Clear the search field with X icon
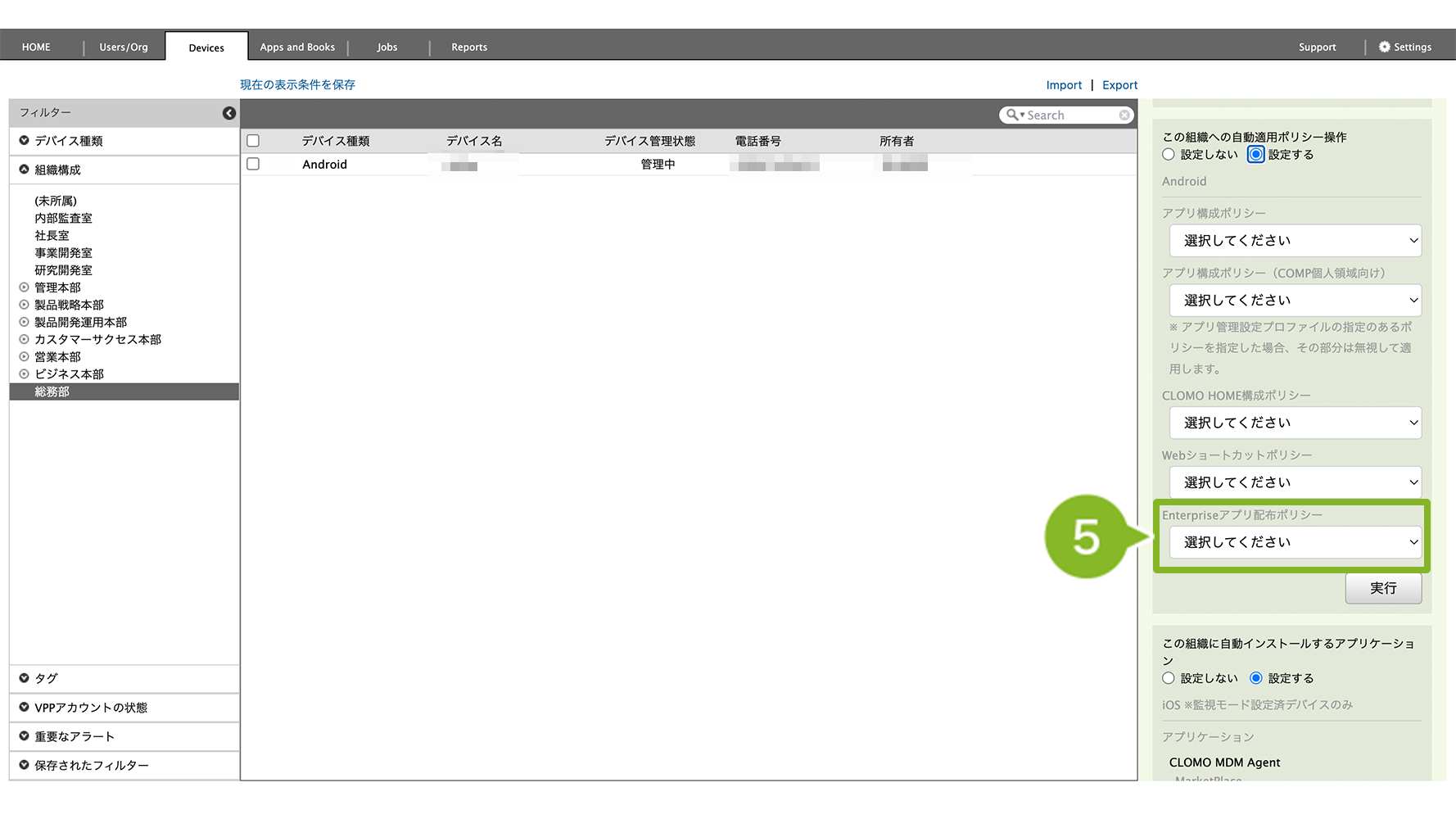 (1124, 115)
